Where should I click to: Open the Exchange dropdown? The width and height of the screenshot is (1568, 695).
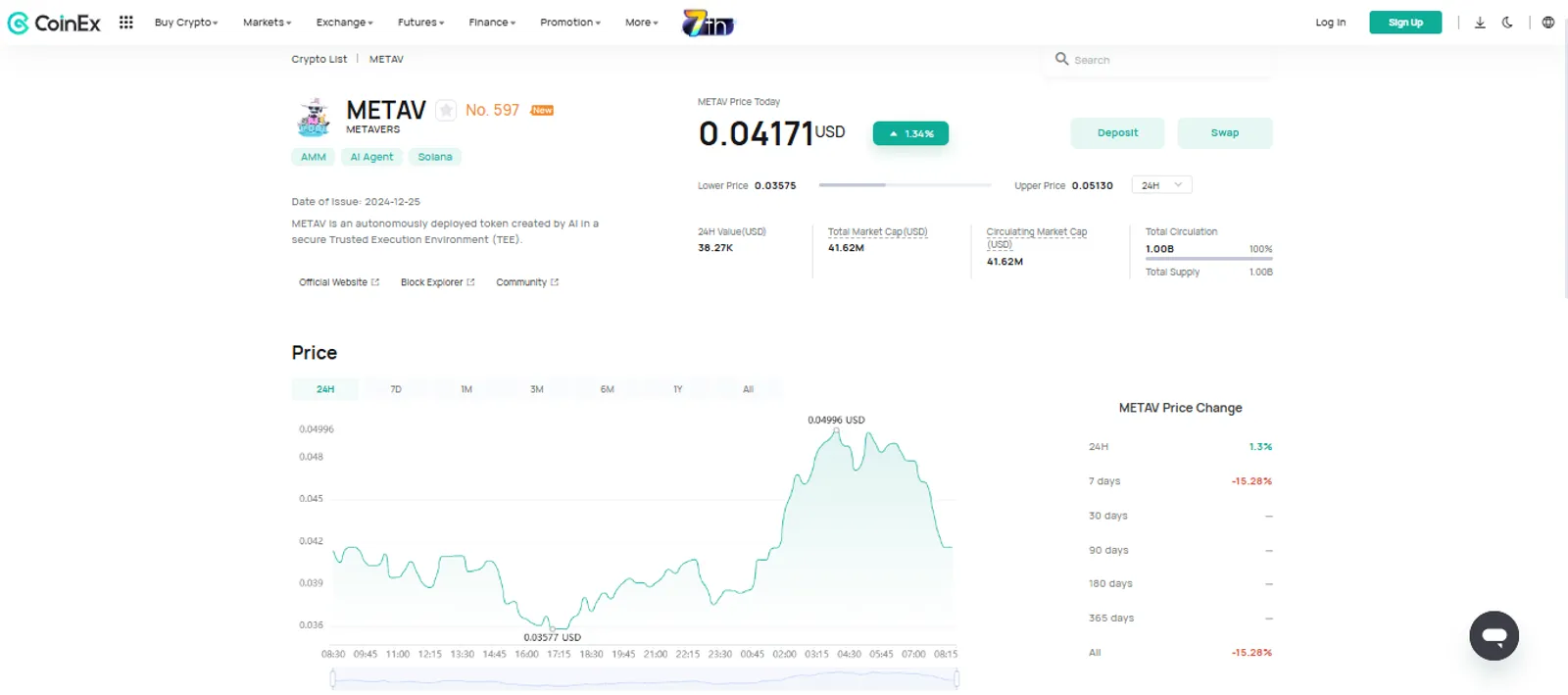tap(344, 23)
